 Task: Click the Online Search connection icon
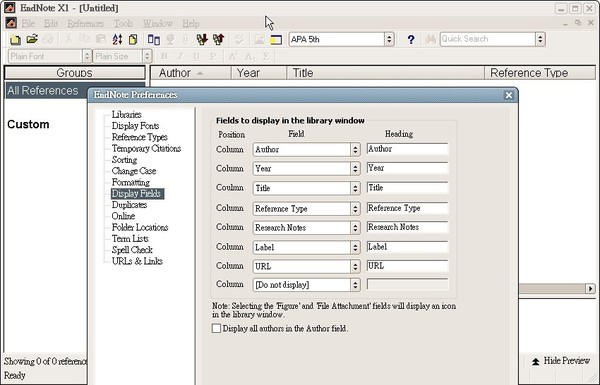tap(170, 39)
